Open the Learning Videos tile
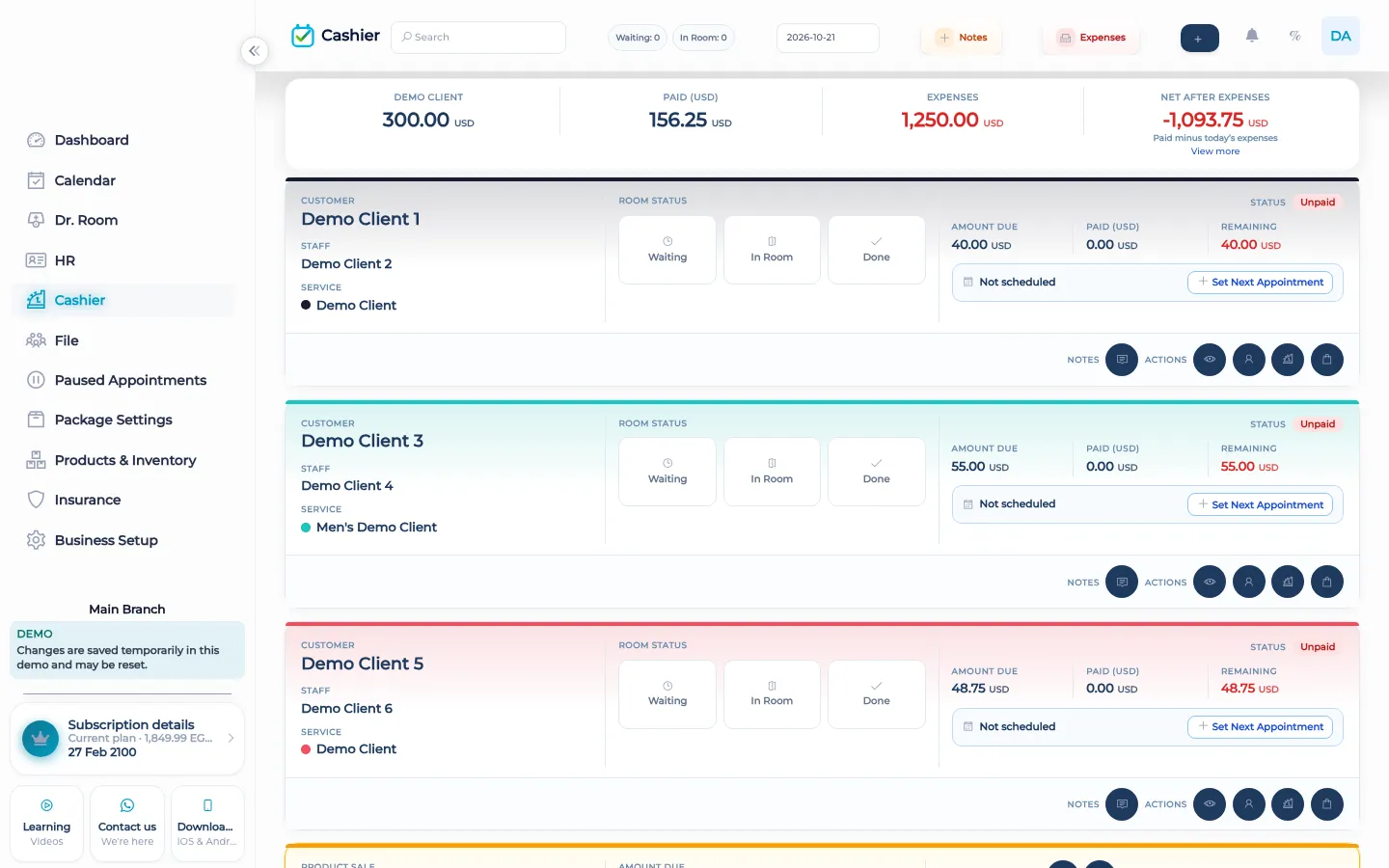Screen dimensions: 1389x868 [46, 824]
